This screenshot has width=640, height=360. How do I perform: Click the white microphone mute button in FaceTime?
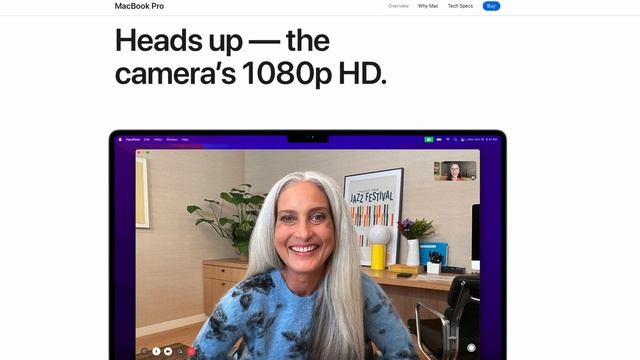(x=156, y=351)
